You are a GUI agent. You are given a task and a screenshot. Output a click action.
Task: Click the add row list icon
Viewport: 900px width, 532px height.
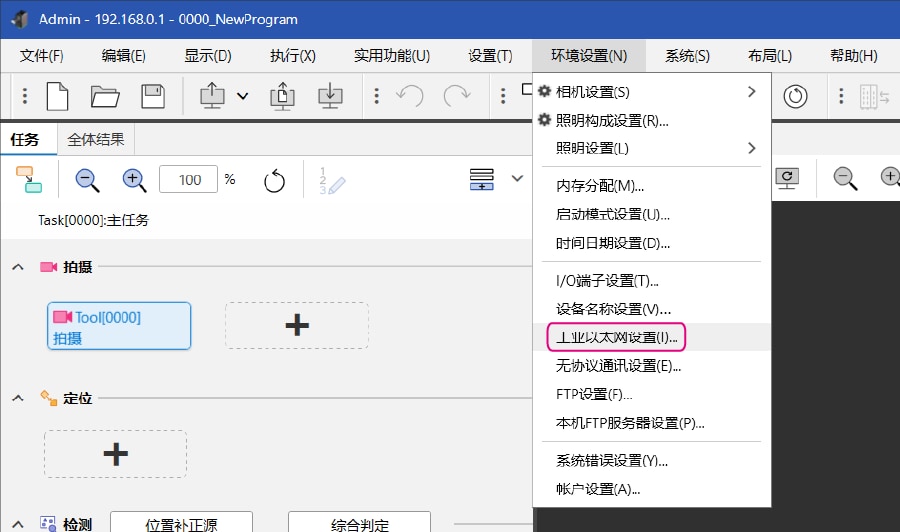click(482, 179)
